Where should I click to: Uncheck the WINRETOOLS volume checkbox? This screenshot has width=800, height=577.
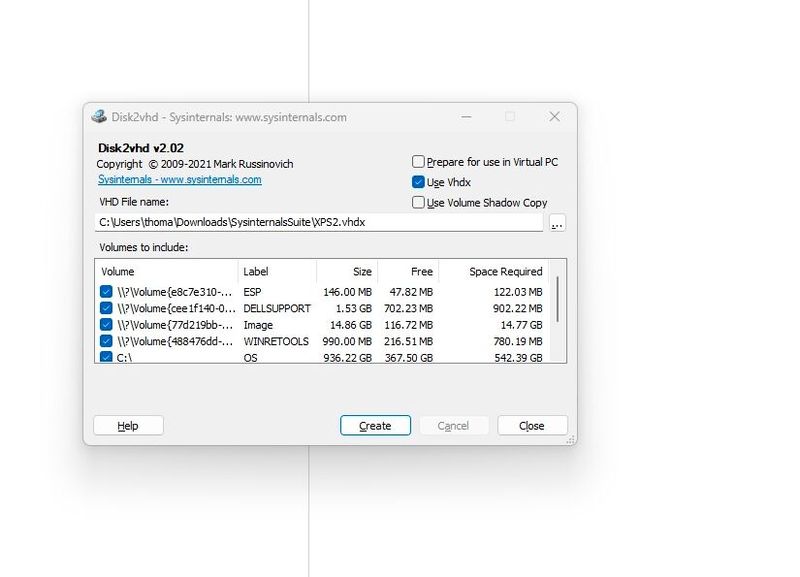(x=106, y=341)
